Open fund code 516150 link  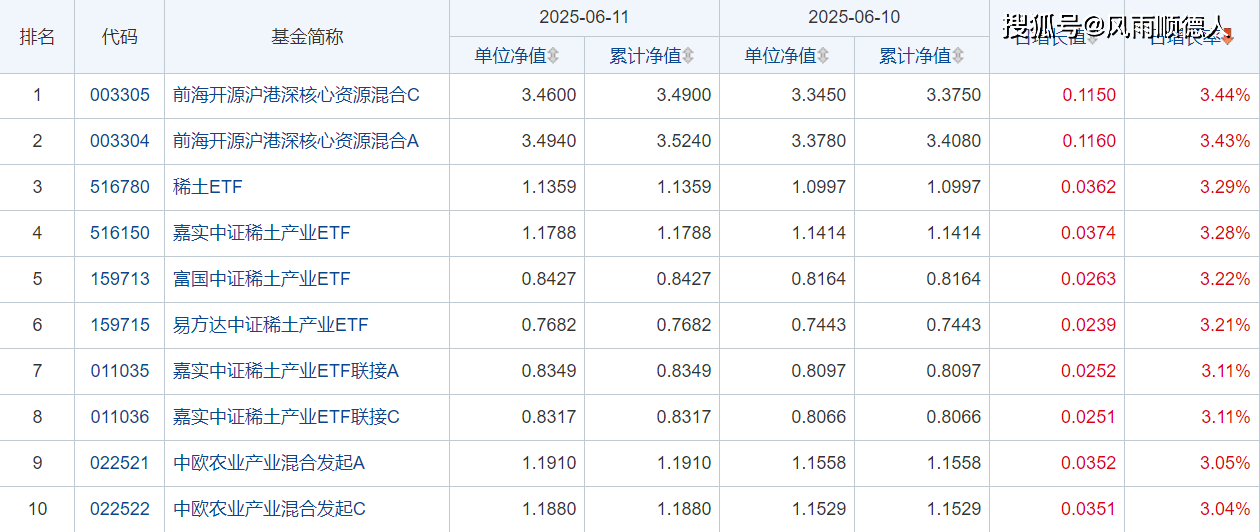[x=120, y=234]
